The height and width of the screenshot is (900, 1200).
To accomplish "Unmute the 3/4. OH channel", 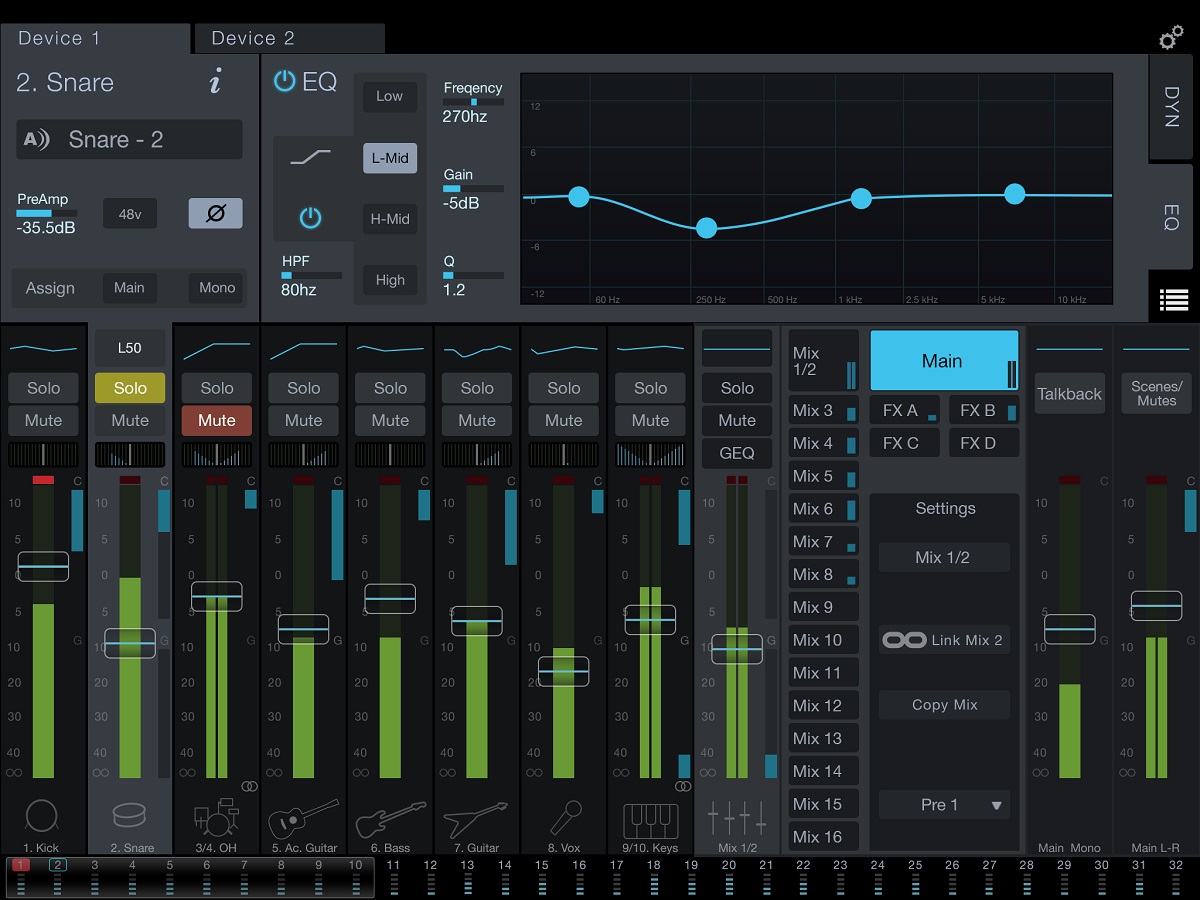I will 216,421.
